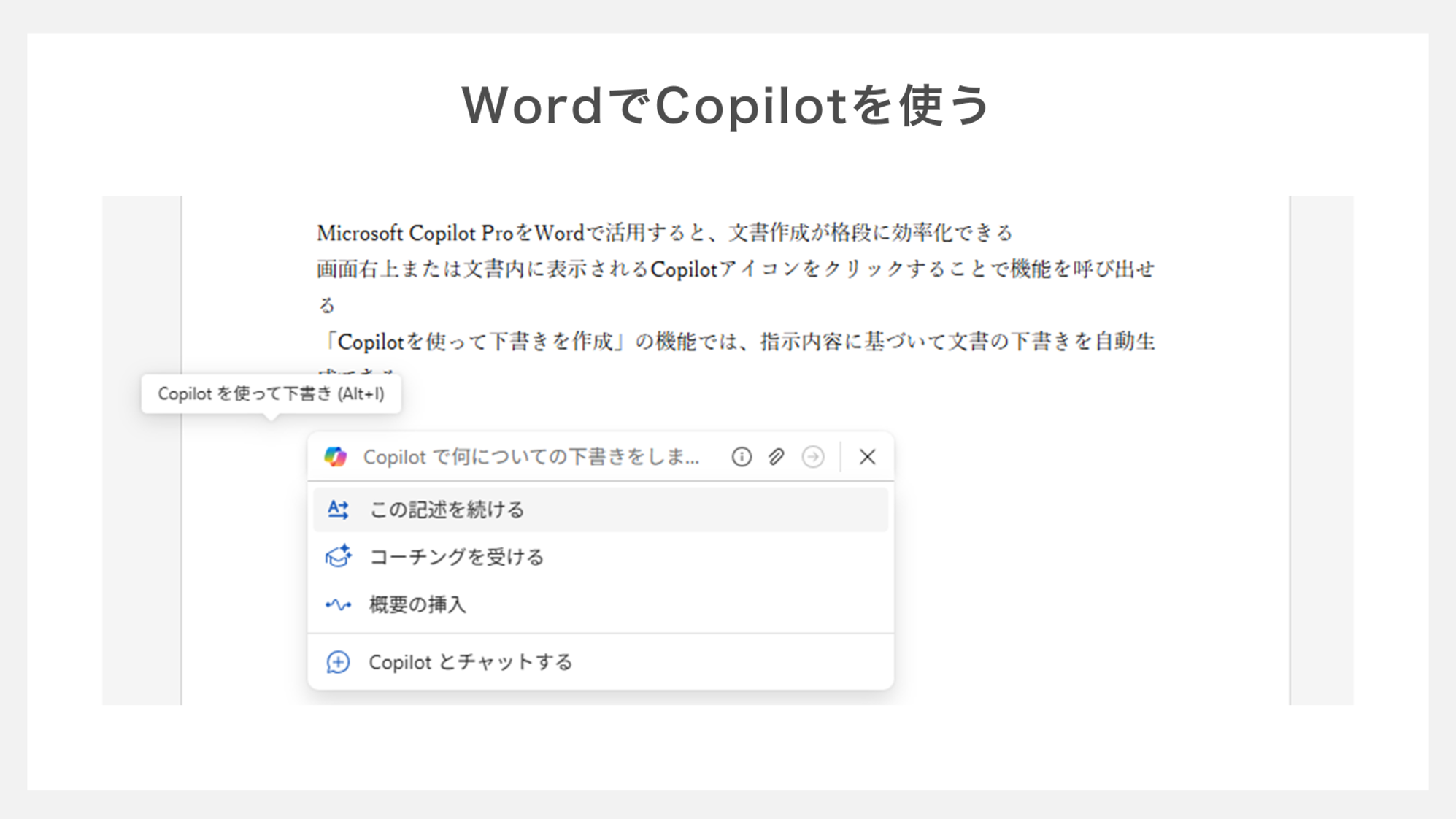Click the line starting Microsoft Copilot Pro

tap(664, 233)
